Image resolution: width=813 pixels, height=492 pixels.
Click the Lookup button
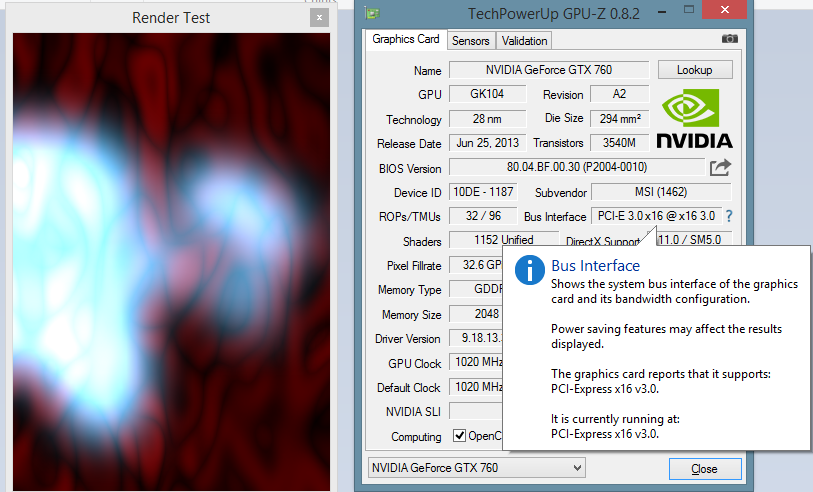[x=695, y=70]
